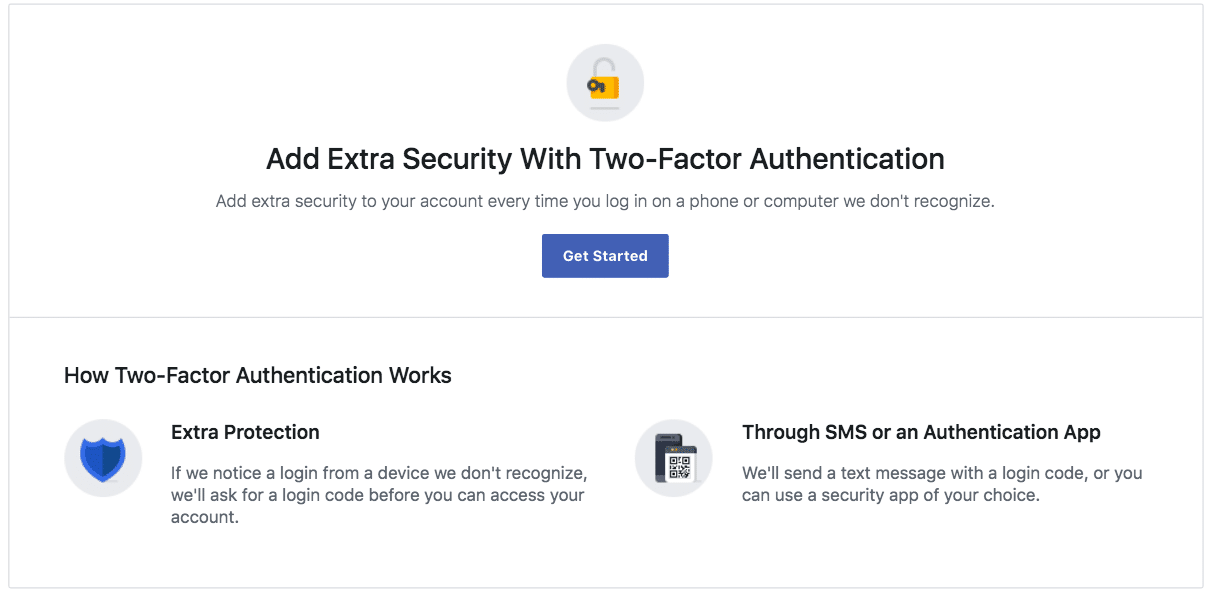The width and height of the screenshot is (1210, 595).
Task: Click the underline shadow beneath the padlock
Action: point(605,107)
